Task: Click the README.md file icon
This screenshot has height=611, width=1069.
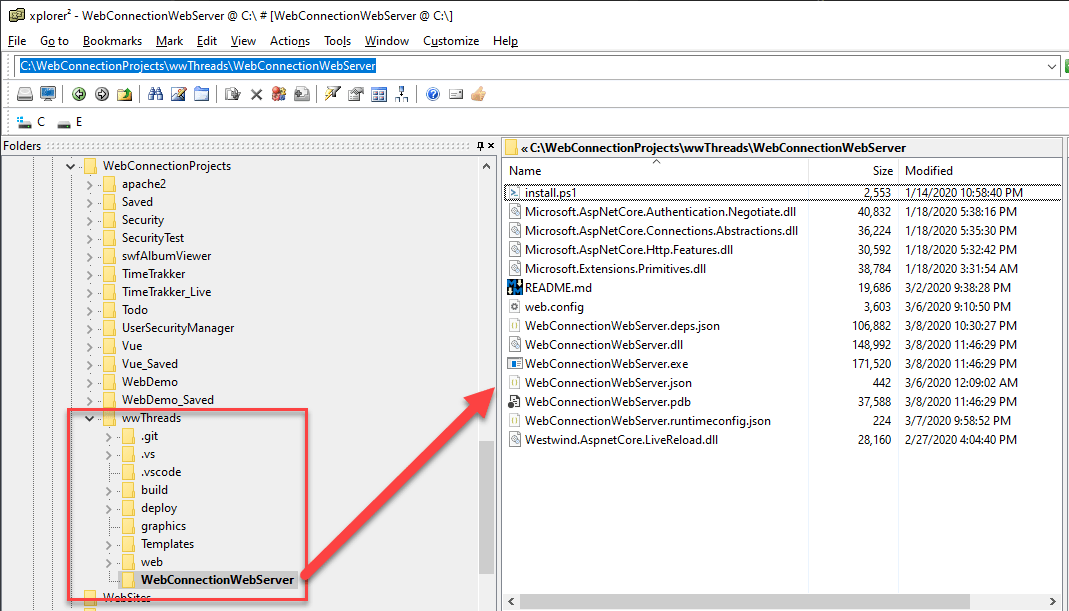Action: pyautogui.click(x=515, y=288)
